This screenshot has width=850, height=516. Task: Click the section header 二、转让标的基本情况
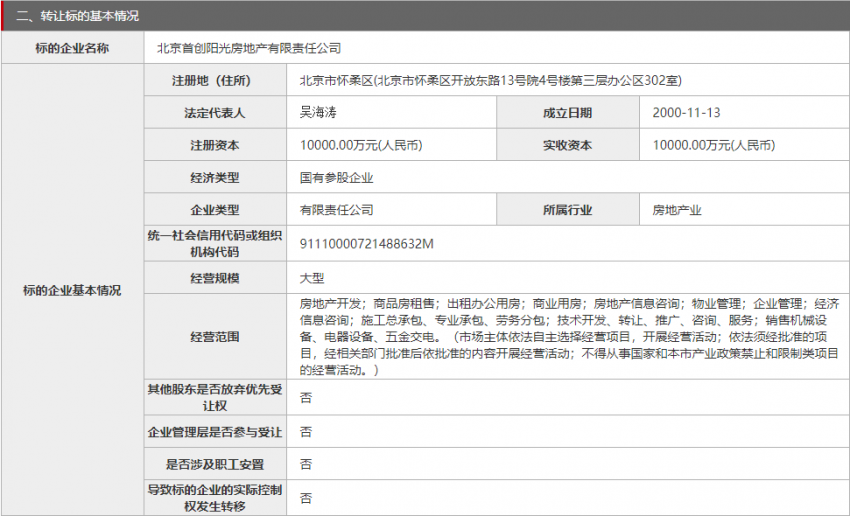[x=77, y=16]
